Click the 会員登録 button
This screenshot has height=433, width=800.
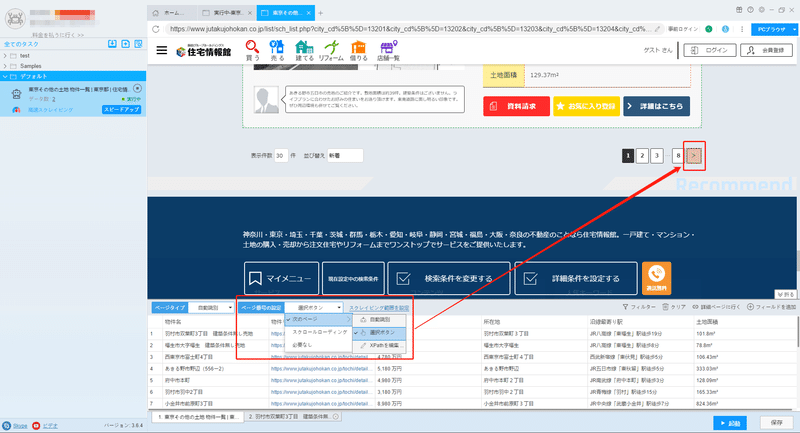coord(766,50)
